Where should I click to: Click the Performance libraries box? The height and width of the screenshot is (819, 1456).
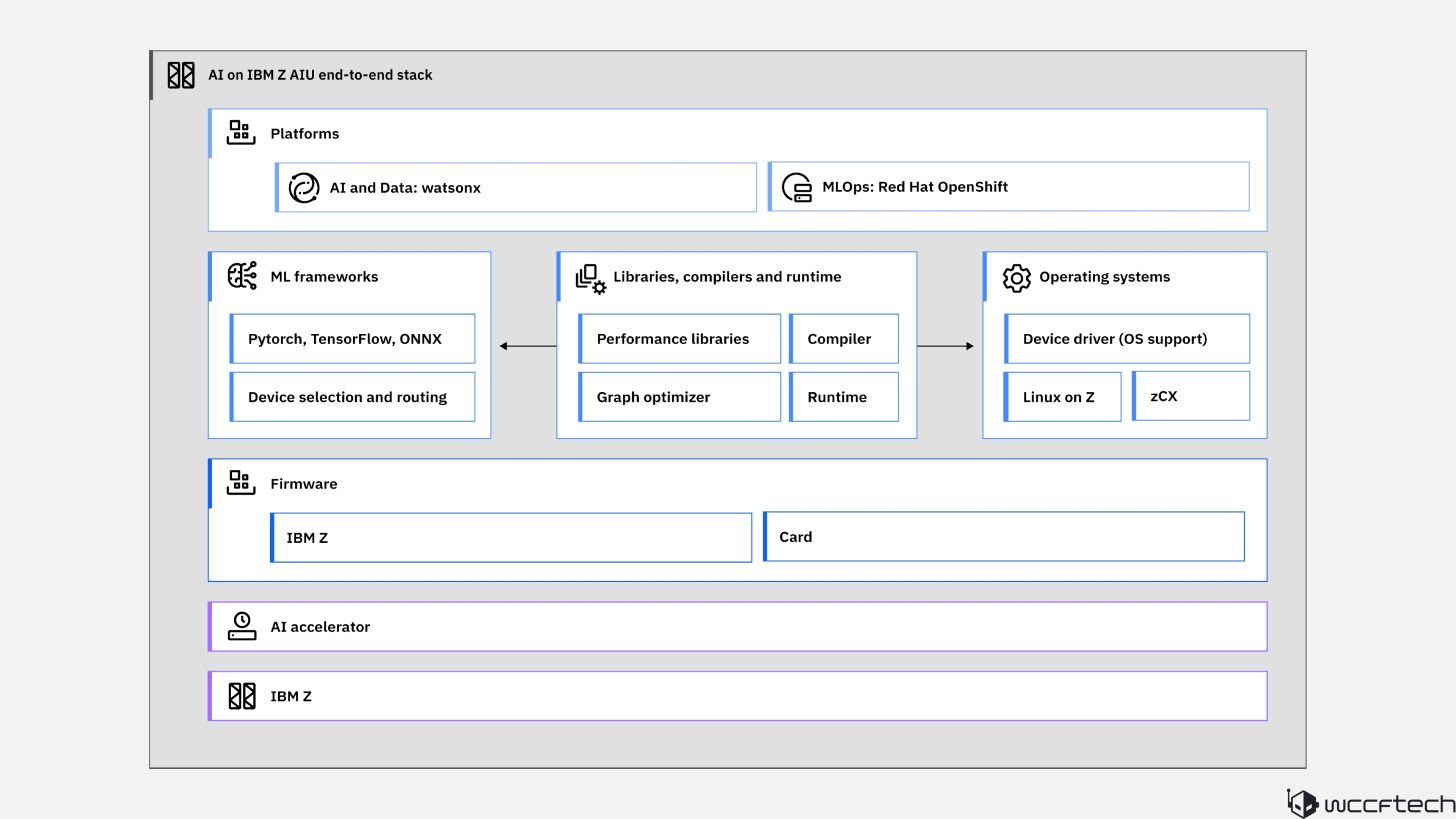point(679,339)
